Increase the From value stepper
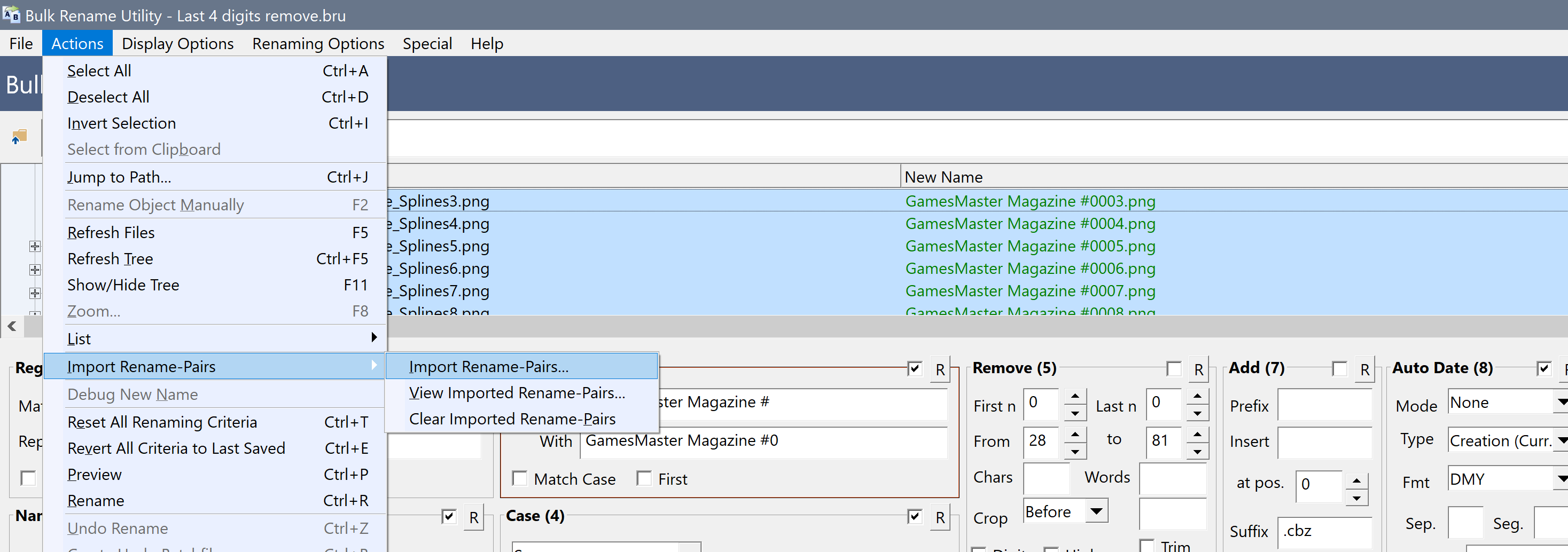Viewport: 1568px width, 552px height. 1075,433
